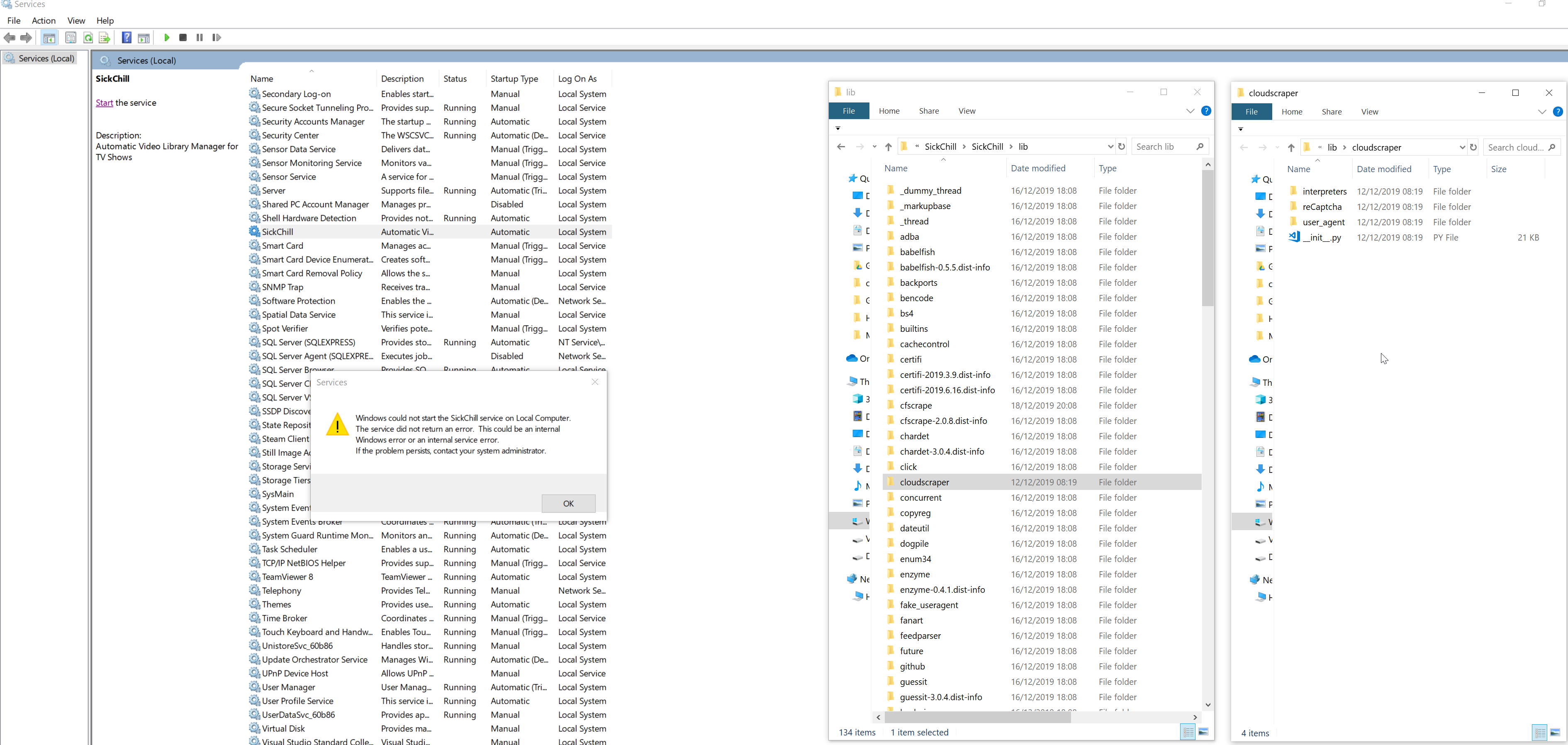Toggle Show/Hide Action Pane toolbar icon
Image resolution: width=1568 pixels, height=745 pixels.
[x=144, y=38]
